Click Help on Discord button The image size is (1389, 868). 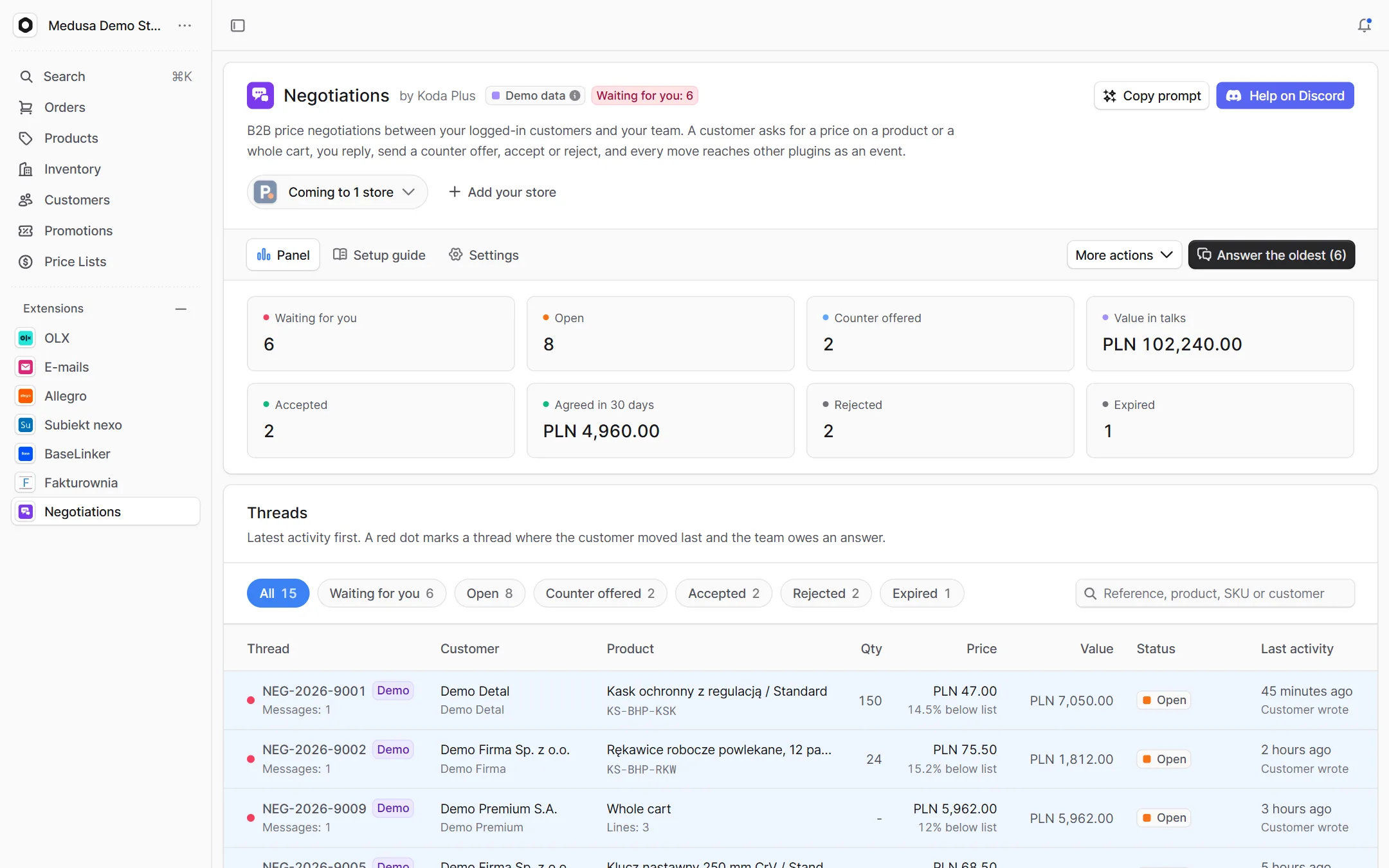[1285, 96]
